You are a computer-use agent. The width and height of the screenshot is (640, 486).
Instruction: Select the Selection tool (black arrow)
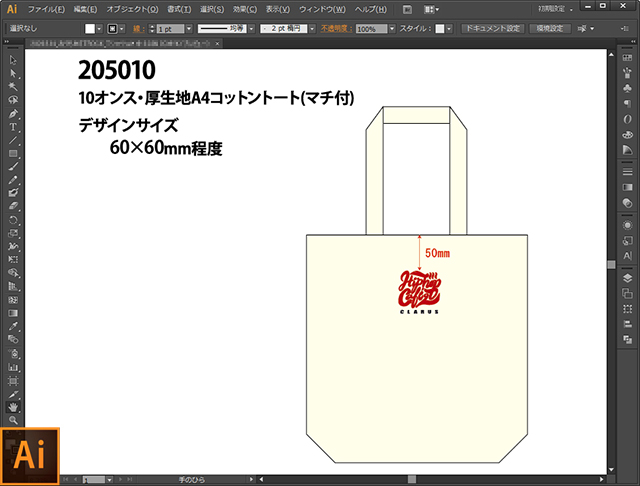point(13,60)
